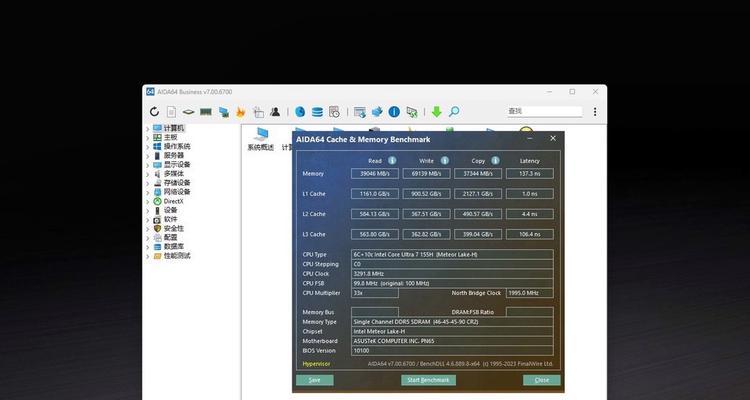This screenshot has height=400, width=750.
Task: Click the CPU Multiplier value 33x
Action: click(375, 293)
